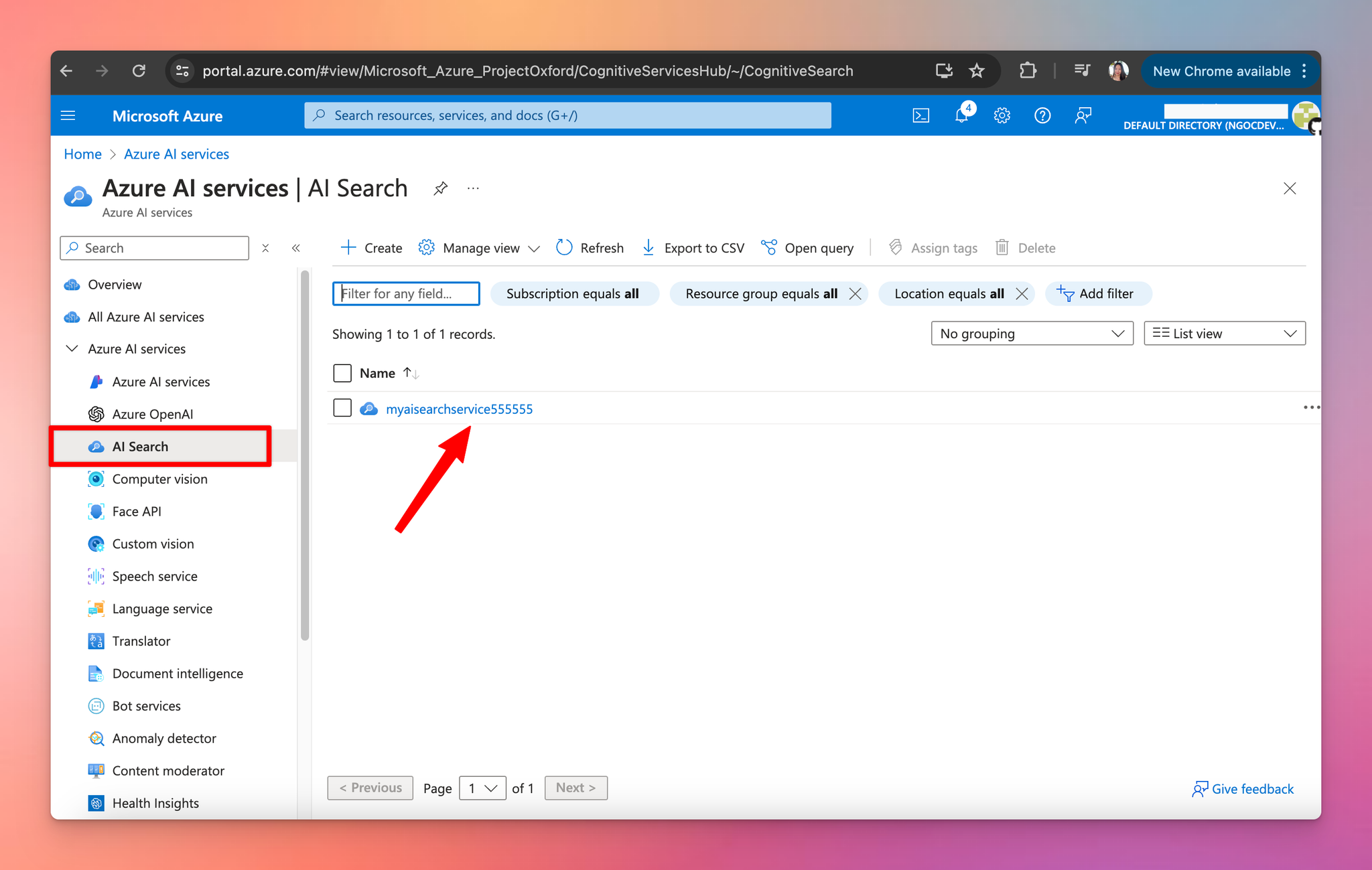Viewport: 1372px width, 870px height.
Task: Select all rows checkbox in header
Action: point(342,373)
